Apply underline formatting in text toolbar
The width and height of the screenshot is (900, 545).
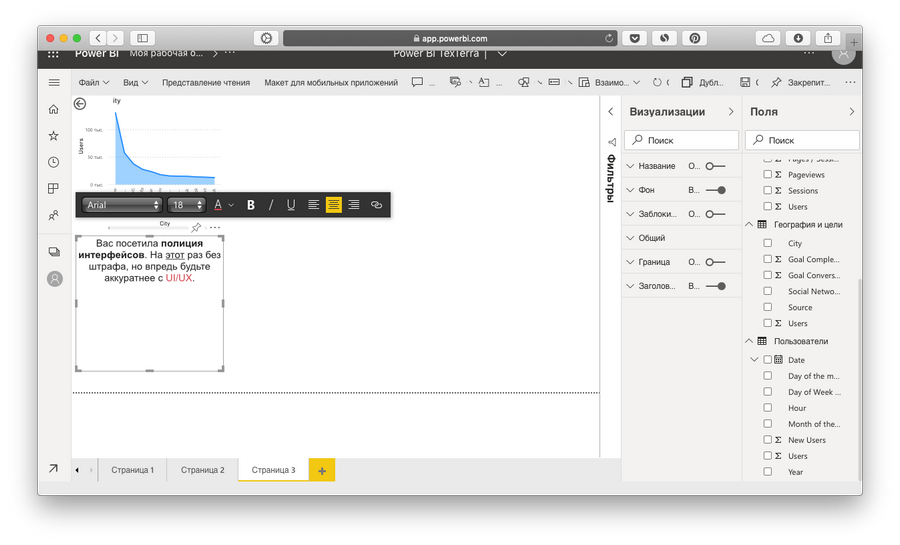pyautogui.click(x=291, y=205)
